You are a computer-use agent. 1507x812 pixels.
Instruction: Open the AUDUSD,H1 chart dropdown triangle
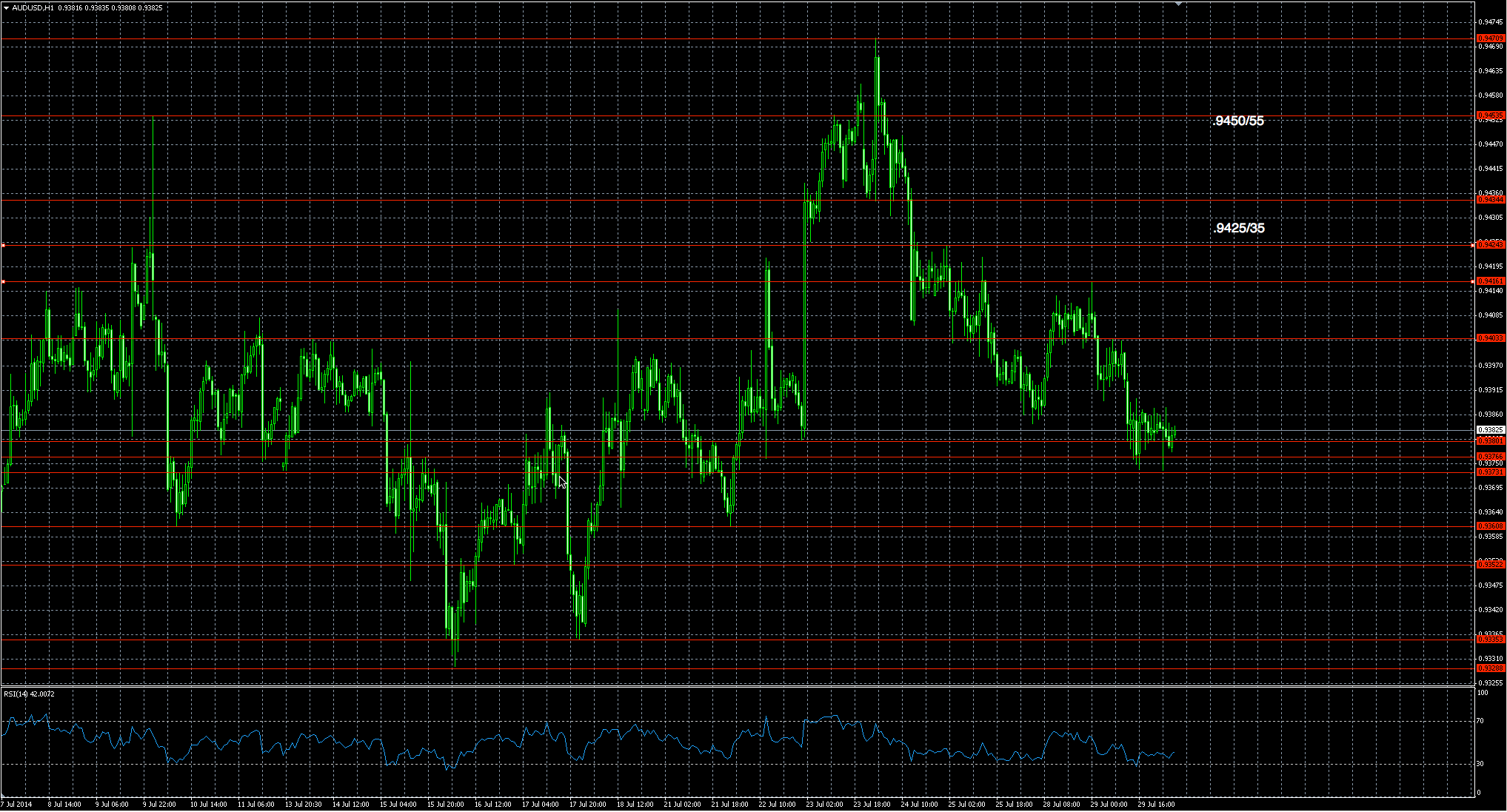6,7
